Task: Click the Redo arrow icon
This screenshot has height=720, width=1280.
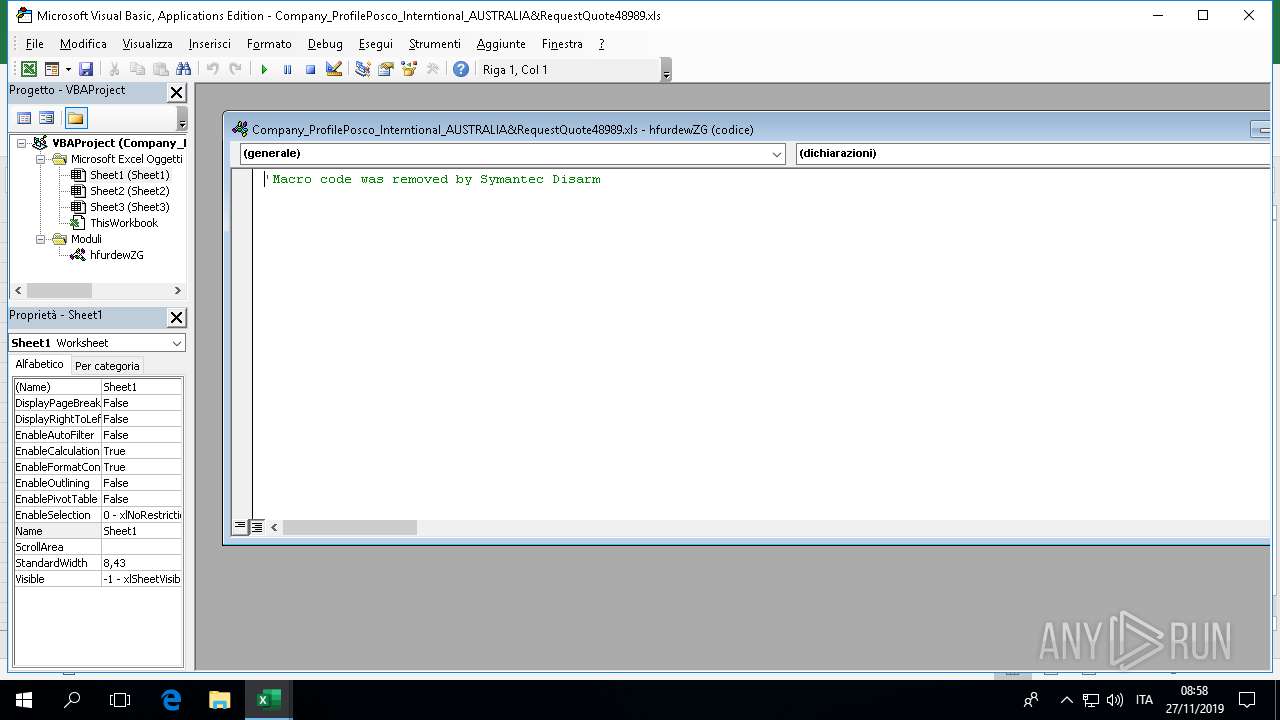Action: tap(235, 69)
